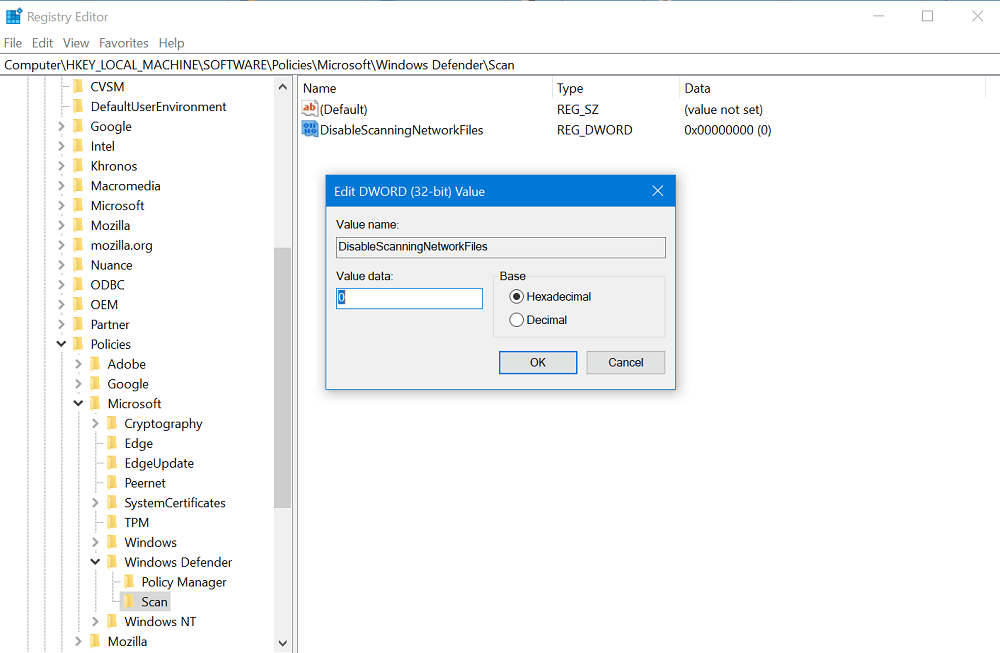Click the Windows Defender folder icon
Image resolution: width=1000 pixels, height=653 pixels.
pos(112,562)
